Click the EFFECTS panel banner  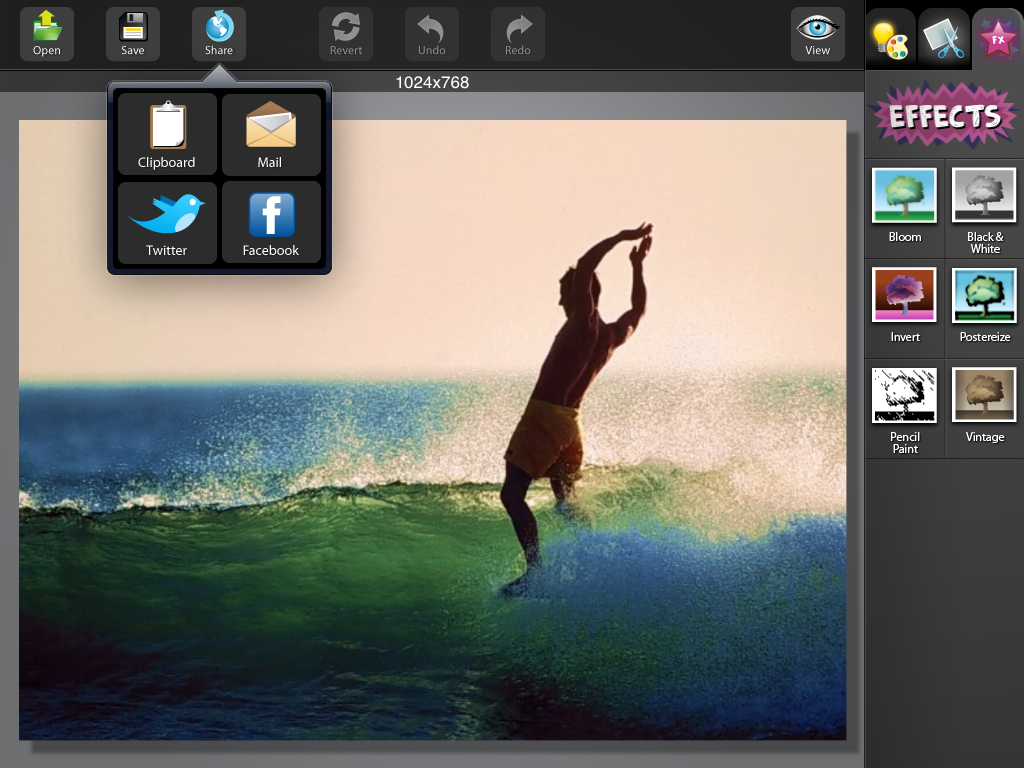(x=944, y=115)
